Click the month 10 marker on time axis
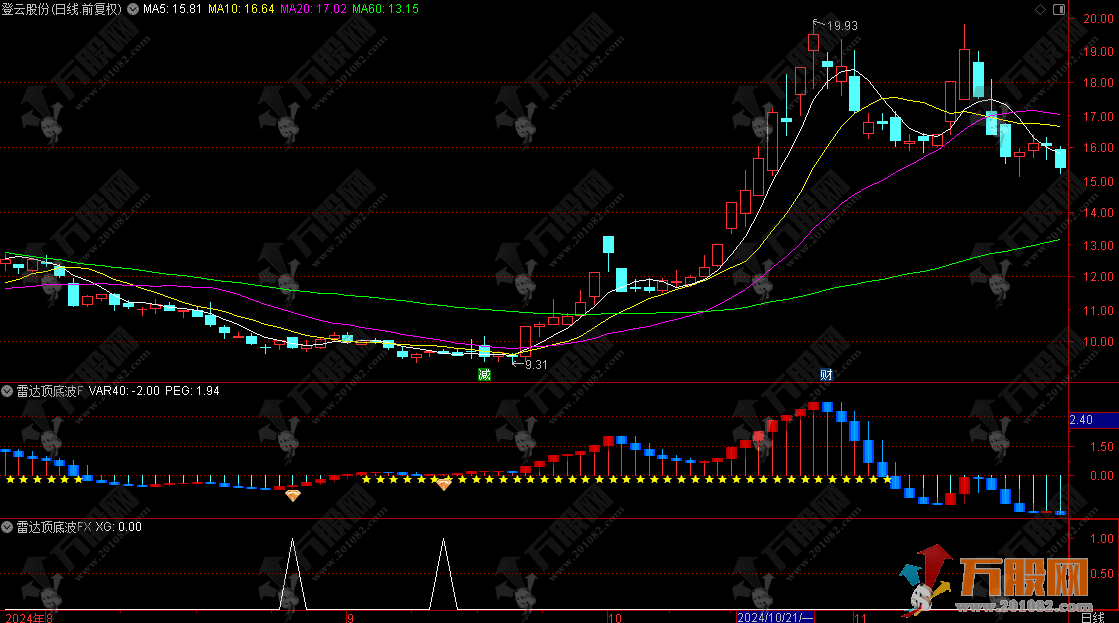Screen dimensions: 1119x623 click(x=614, y=617)
